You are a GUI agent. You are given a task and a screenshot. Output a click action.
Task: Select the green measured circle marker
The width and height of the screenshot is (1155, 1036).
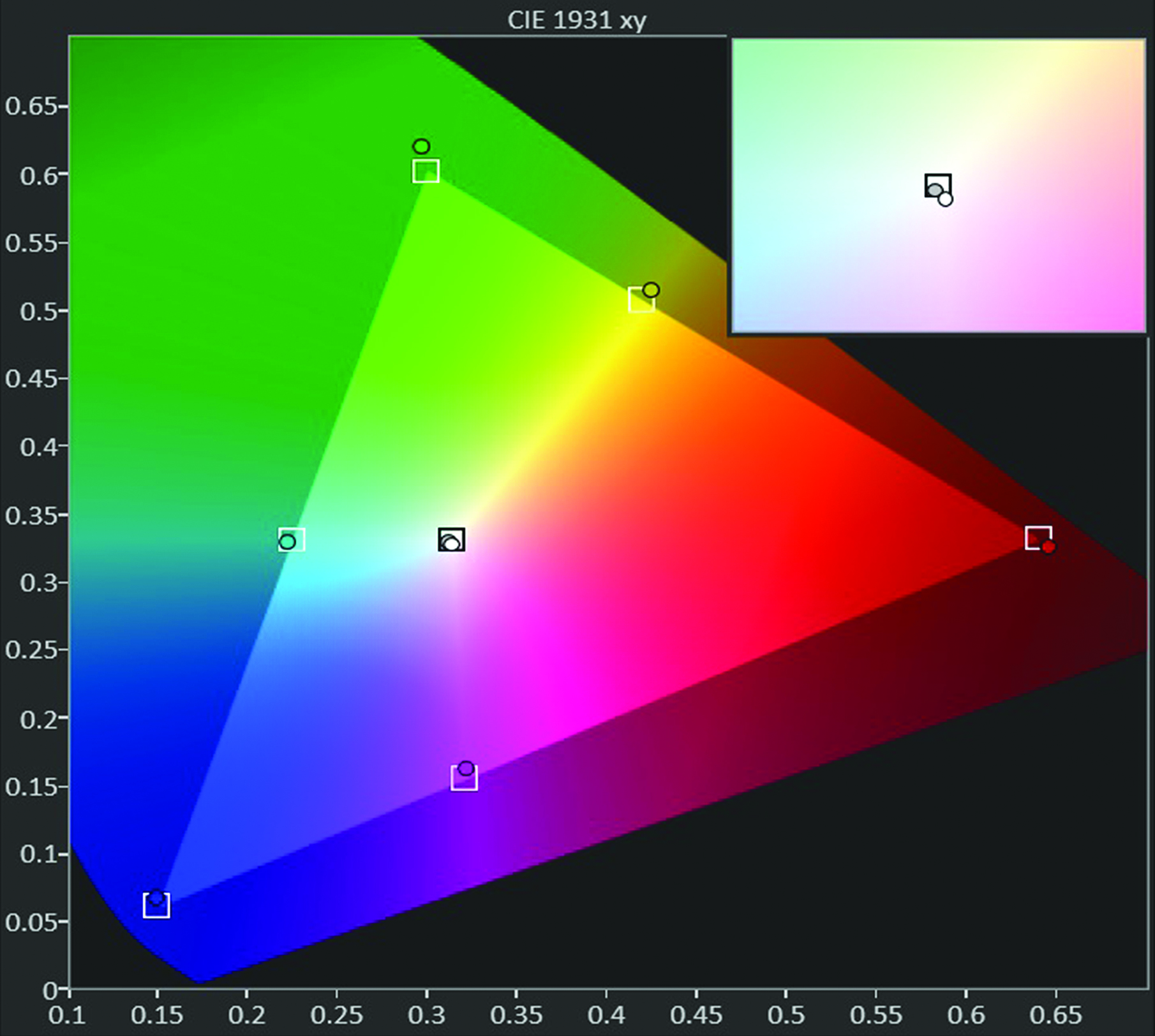pos(421,147)
